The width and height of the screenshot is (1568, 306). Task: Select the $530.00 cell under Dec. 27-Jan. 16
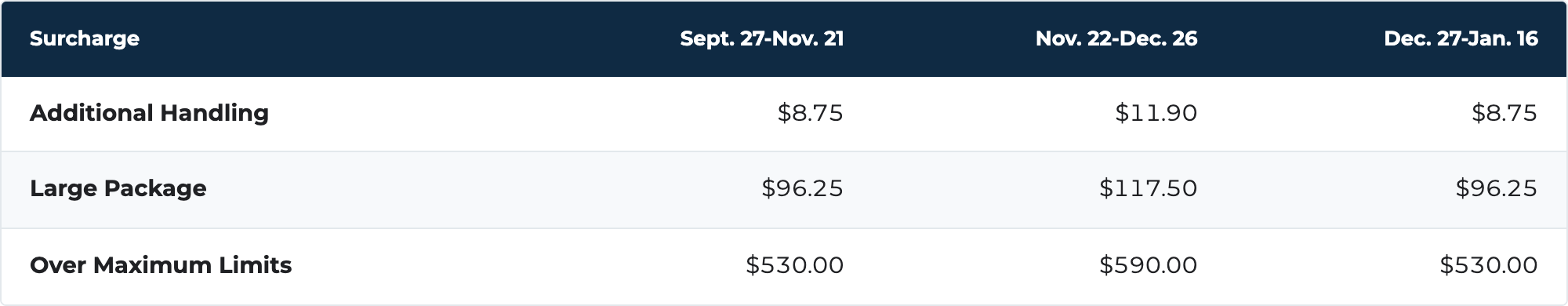(x=1488, y=265)
